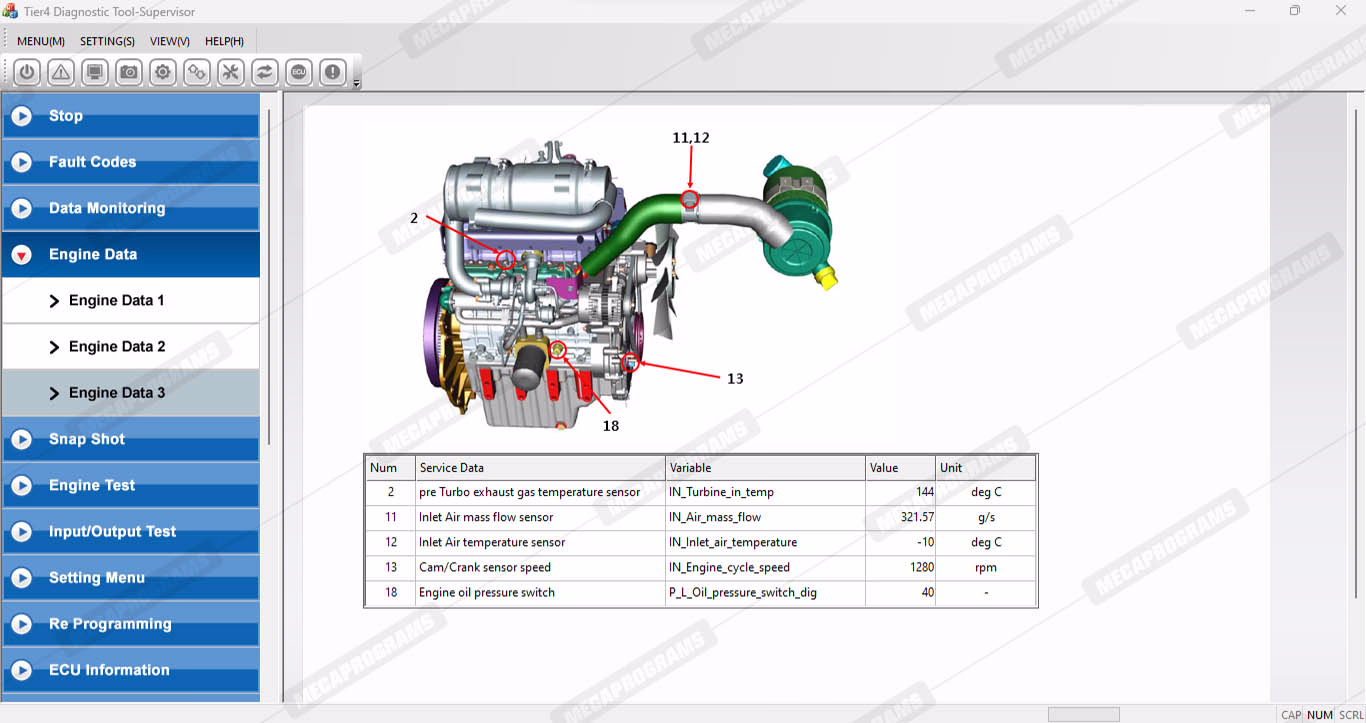The height and width of the screenshot is (723, 1366).
Task: Click the wrench and screwdriver icon
Action: (231, 72)
